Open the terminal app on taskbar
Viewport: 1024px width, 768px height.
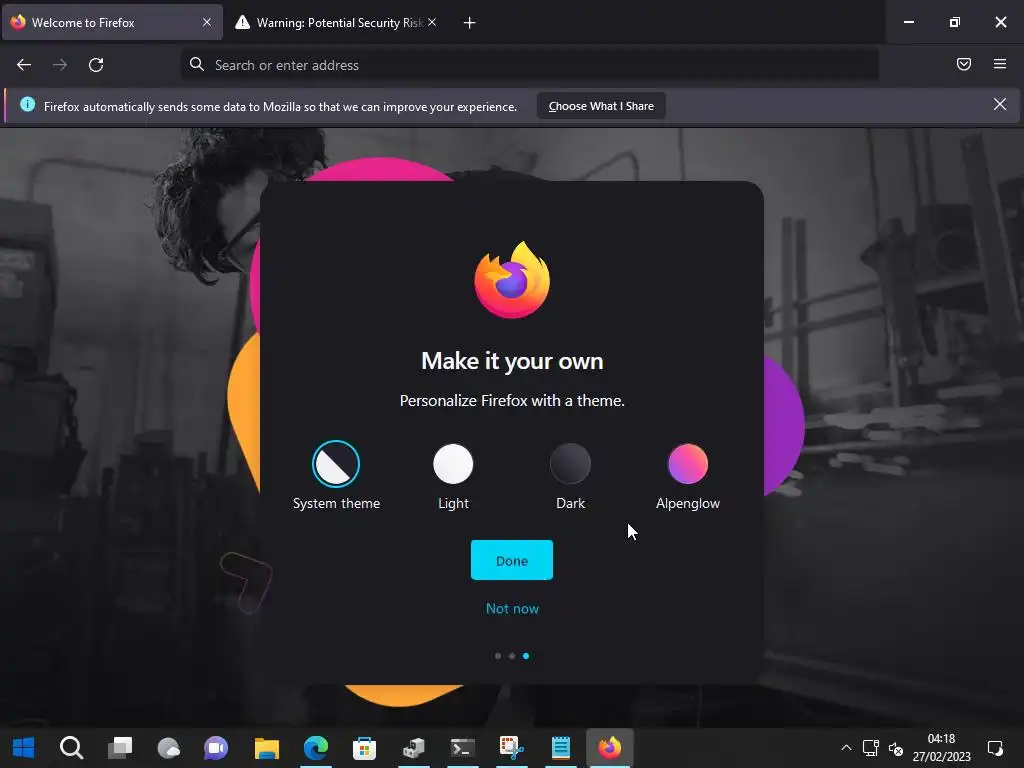coord(463,748)
